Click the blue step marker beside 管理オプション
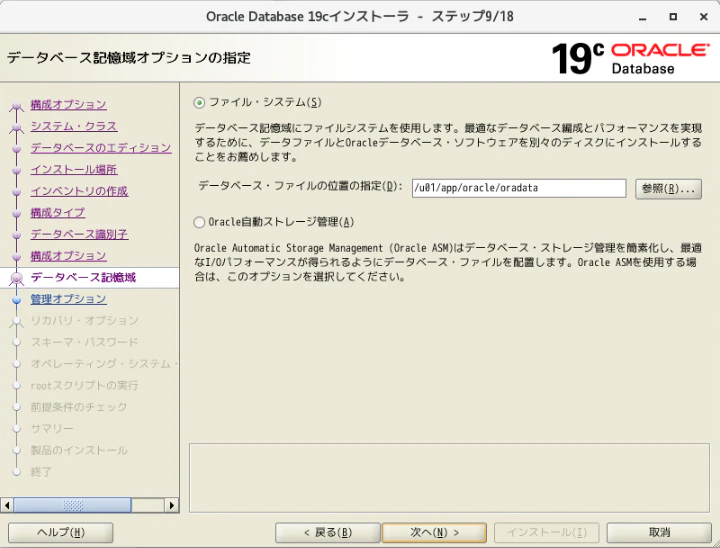Viewport: 720px width, 548px height. (17, 300)
